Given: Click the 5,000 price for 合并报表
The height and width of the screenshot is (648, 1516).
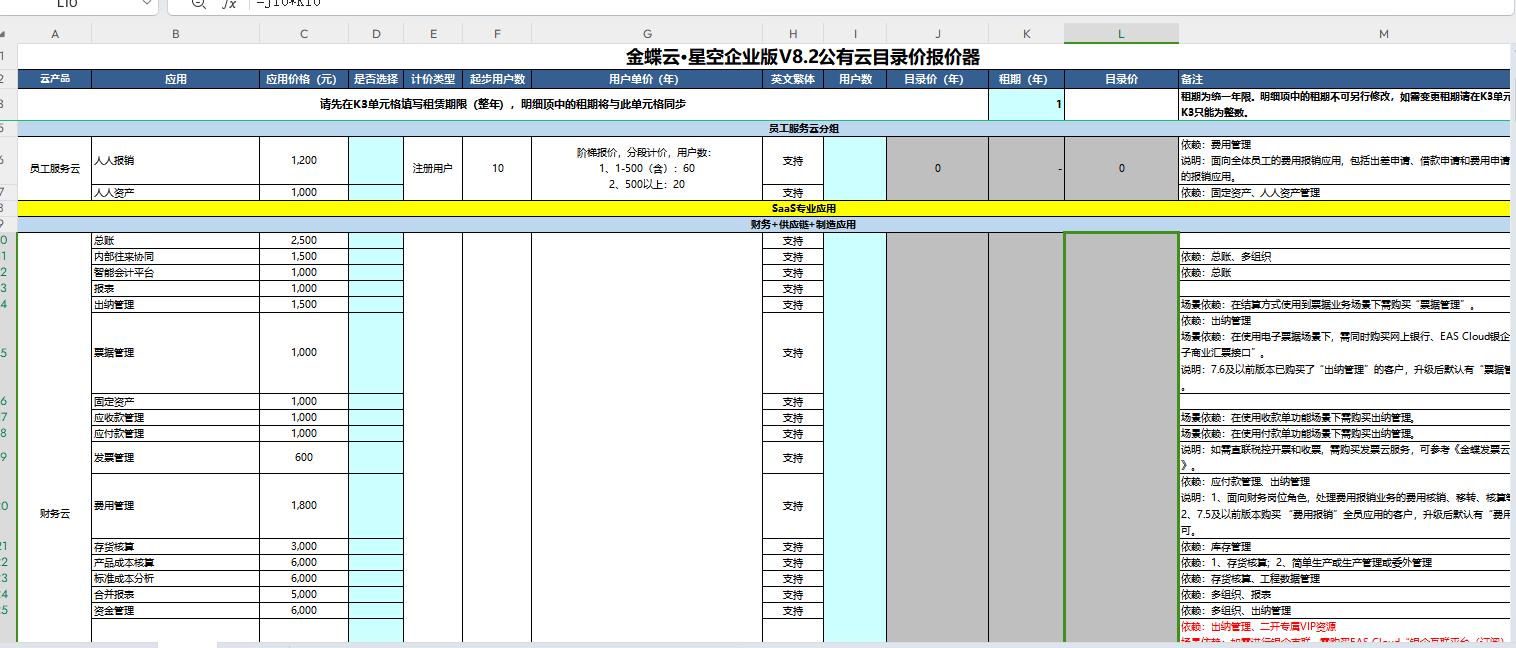Looking at the screenshot, I should point(304,595).
